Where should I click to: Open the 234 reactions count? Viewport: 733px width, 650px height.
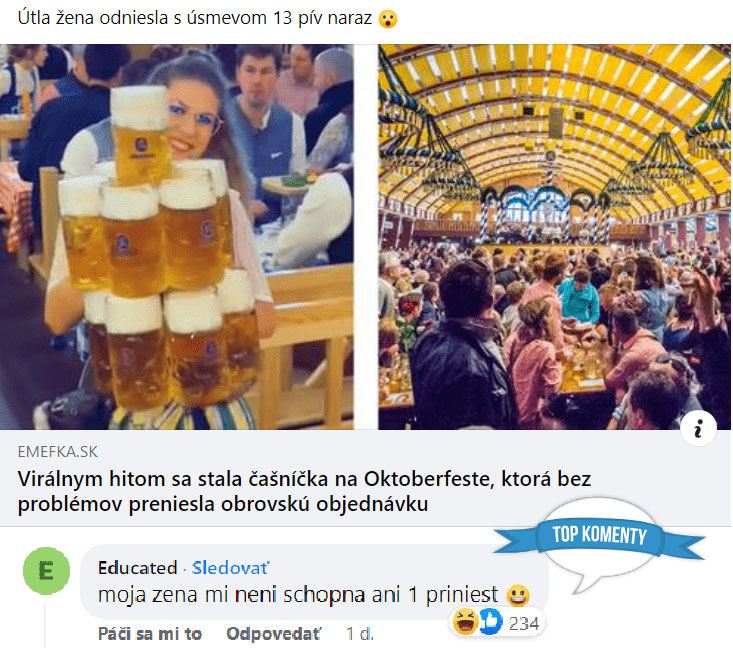524,624
